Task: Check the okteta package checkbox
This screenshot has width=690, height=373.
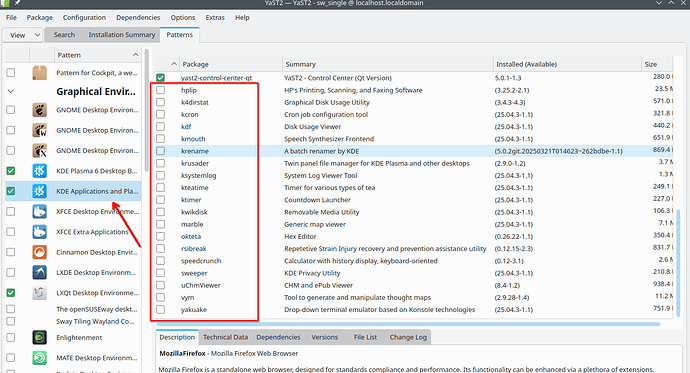Action: (161, 236)
